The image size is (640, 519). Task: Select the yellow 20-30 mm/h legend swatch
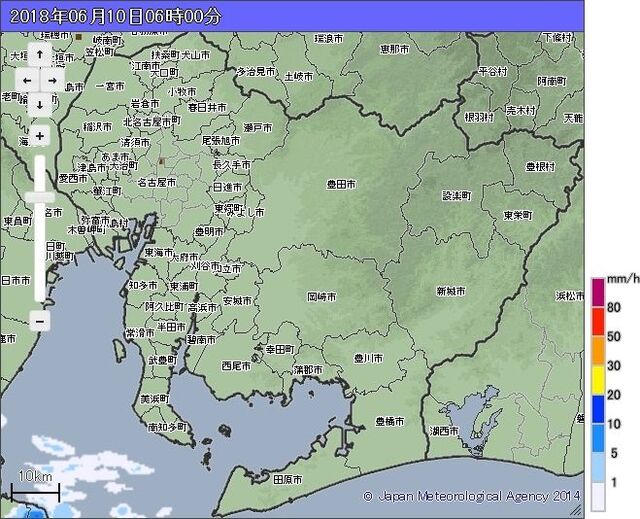[598, 380]
